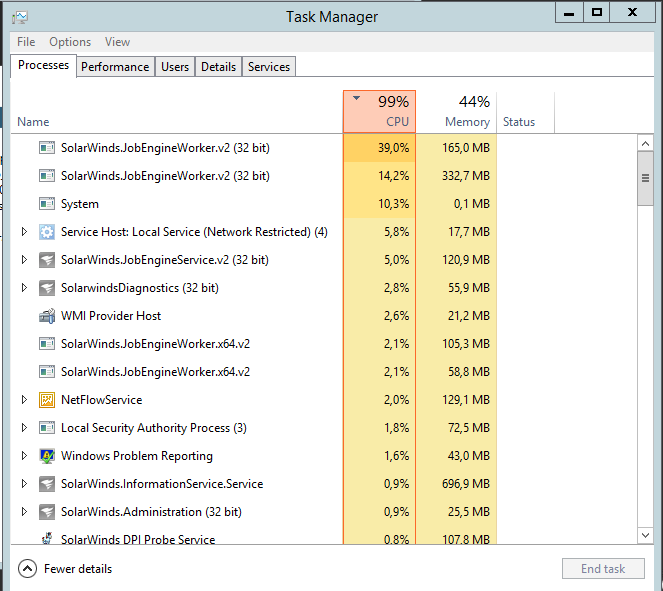Close the Task Manager window
The width and height of the screenshot is (663, 591).
coord(633,12)
